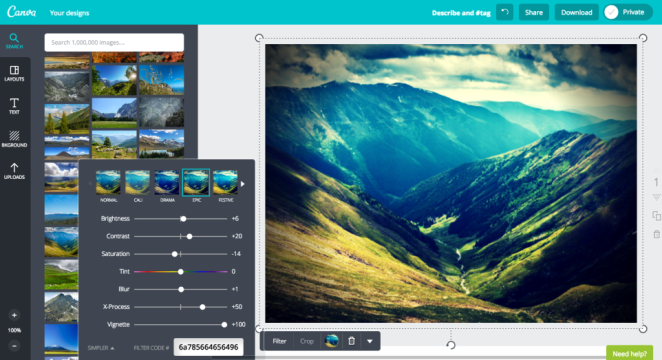
Task: Show next filter presets arrow
Action: [242, 184]
